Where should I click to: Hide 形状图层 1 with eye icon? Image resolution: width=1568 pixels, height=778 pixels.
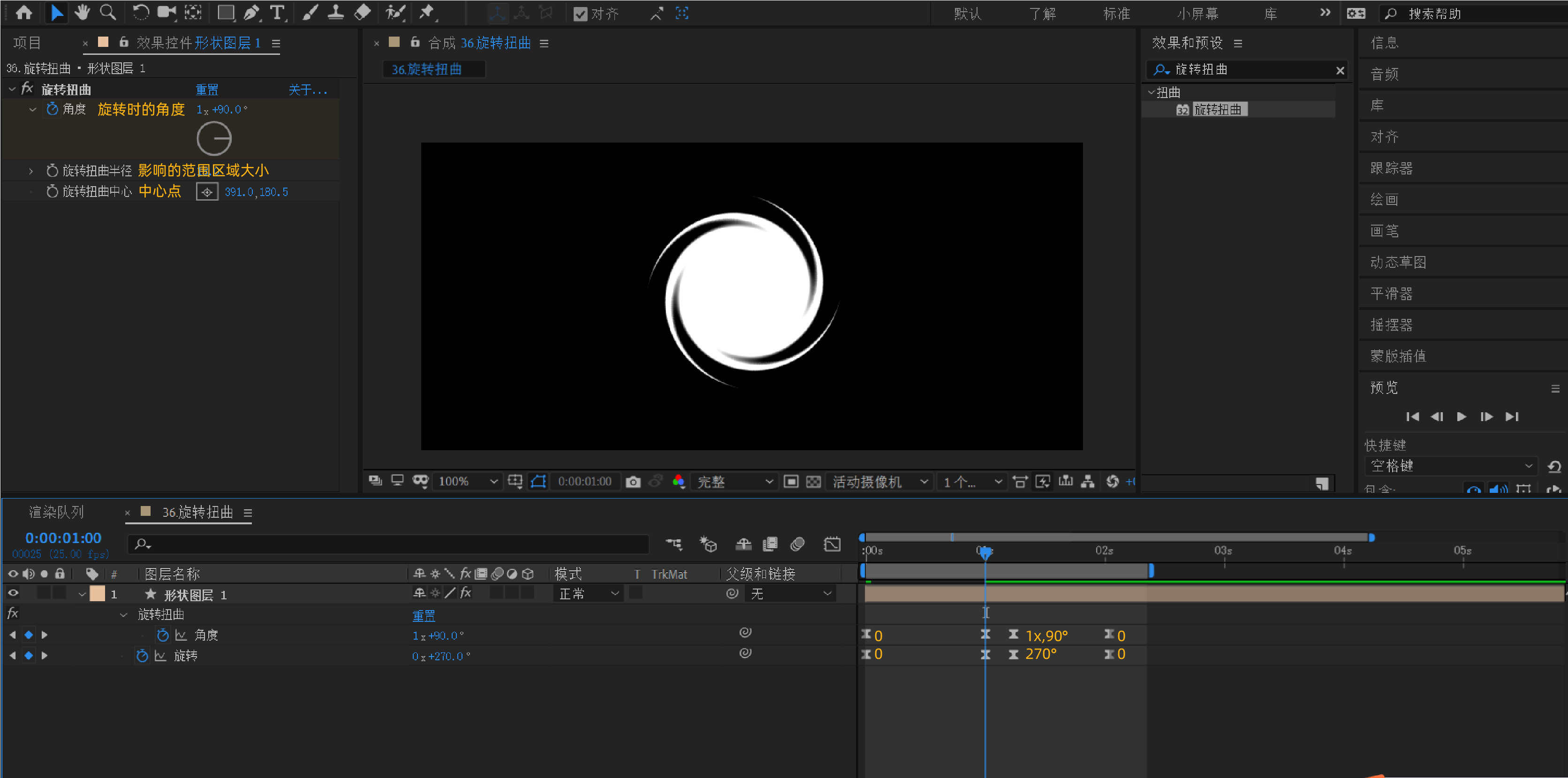[13, 593]
